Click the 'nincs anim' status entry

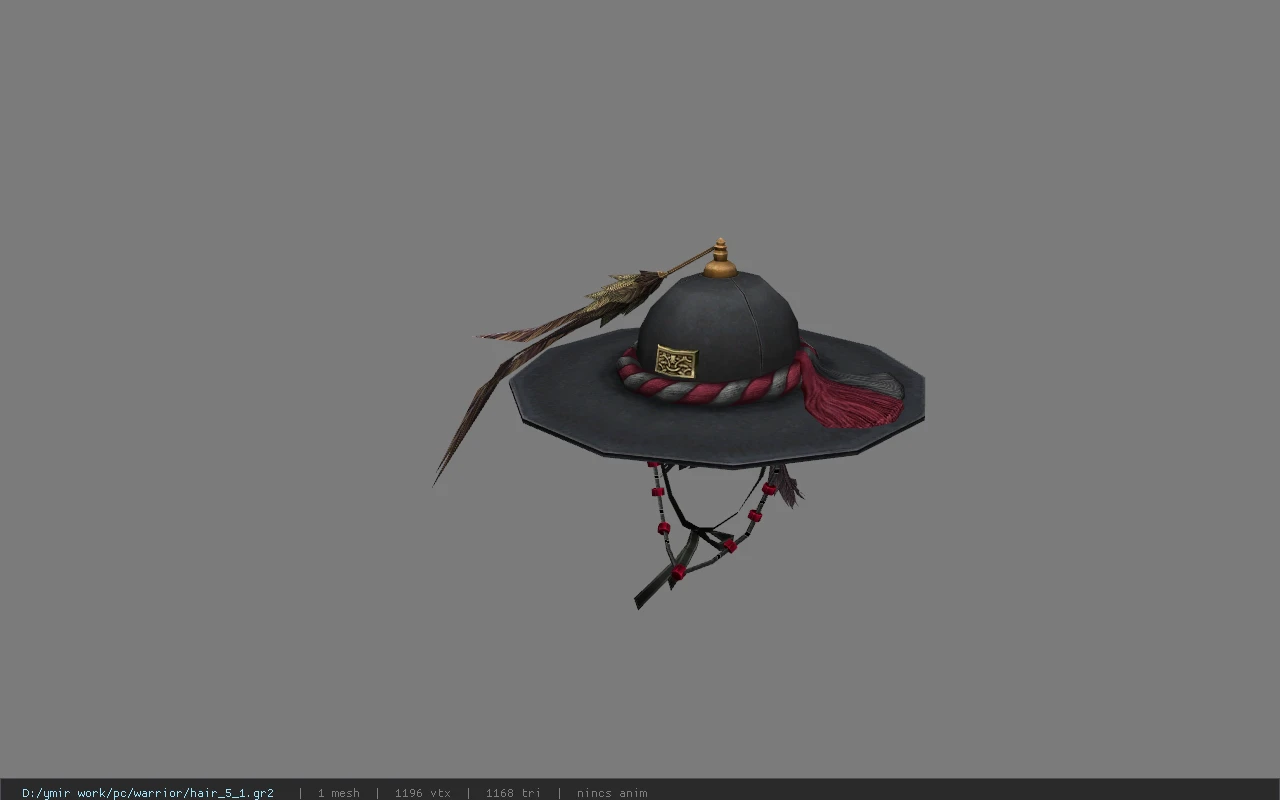point(612,793)
